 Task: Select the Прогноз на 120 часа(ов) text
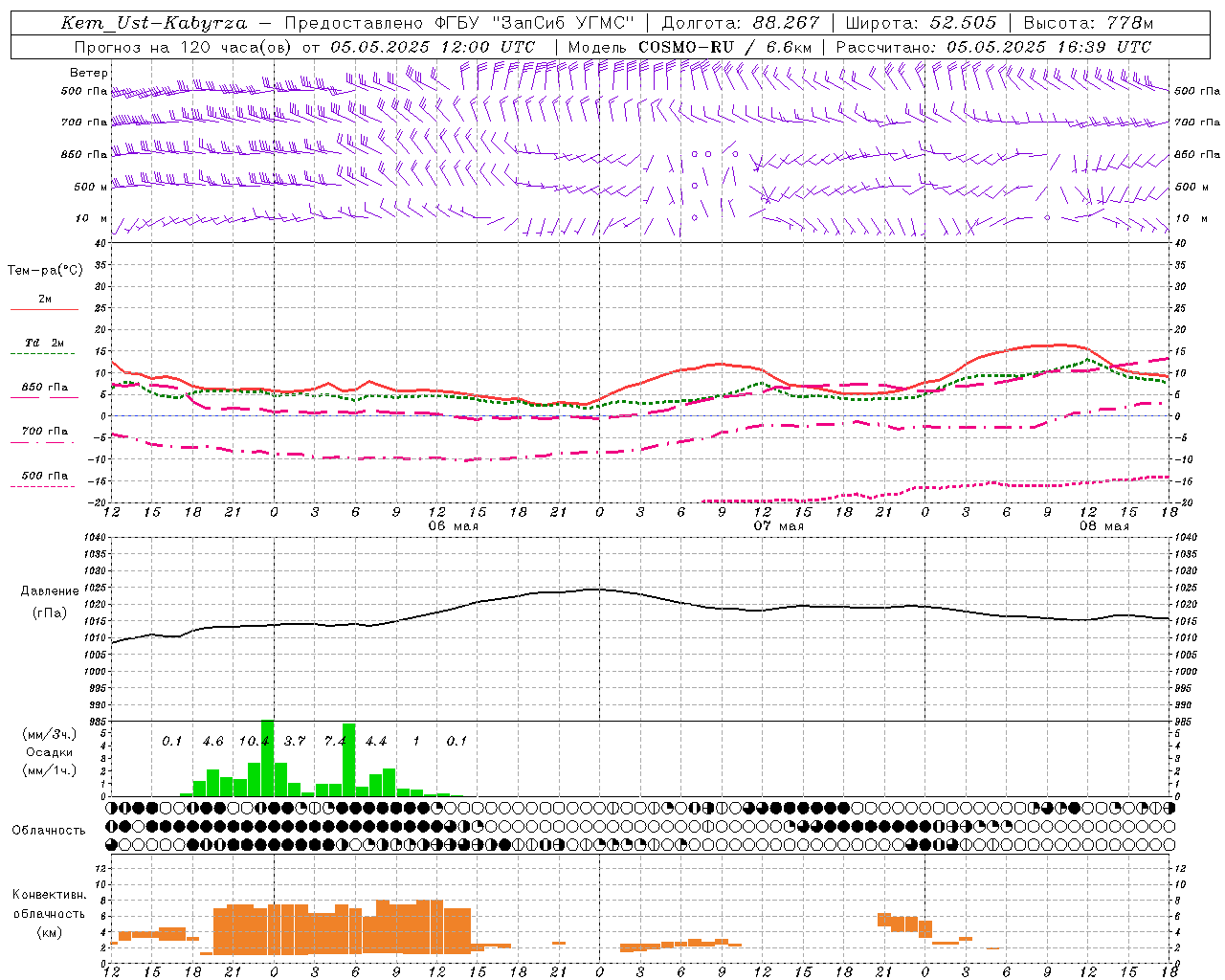tap(184, 47)
